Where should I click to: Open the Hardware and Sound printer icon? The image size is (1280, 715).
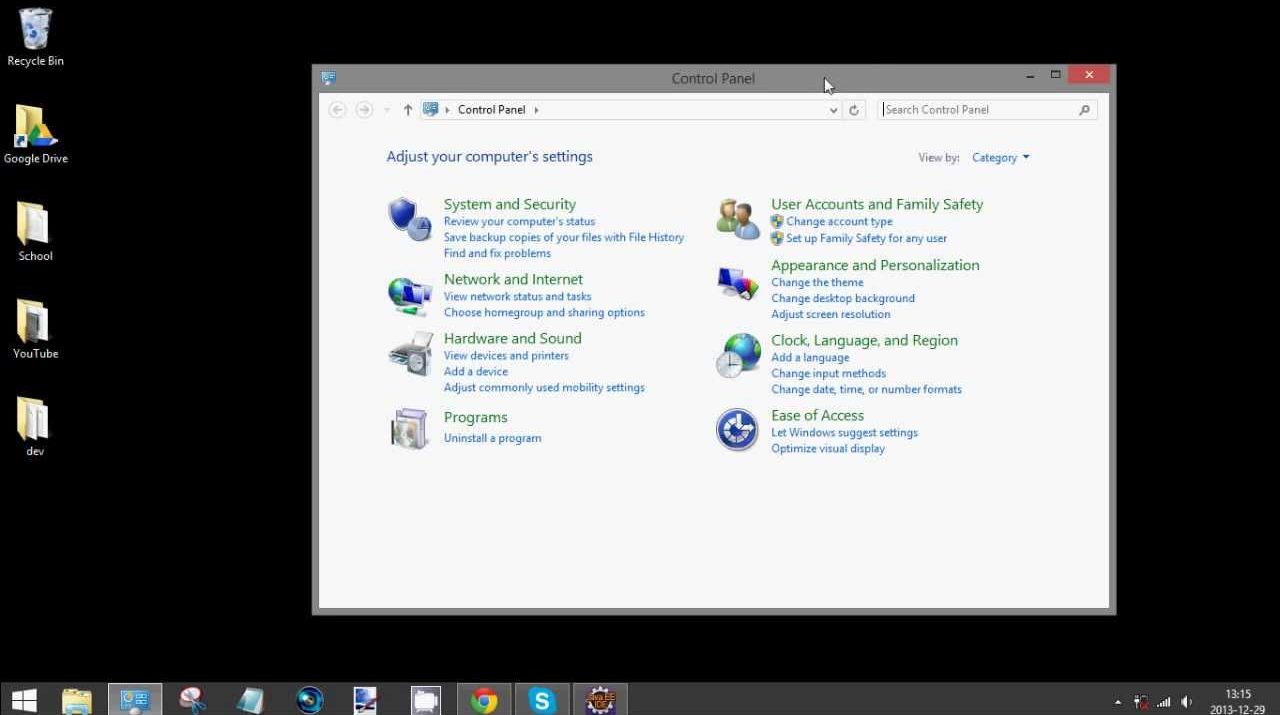[409, 354]
